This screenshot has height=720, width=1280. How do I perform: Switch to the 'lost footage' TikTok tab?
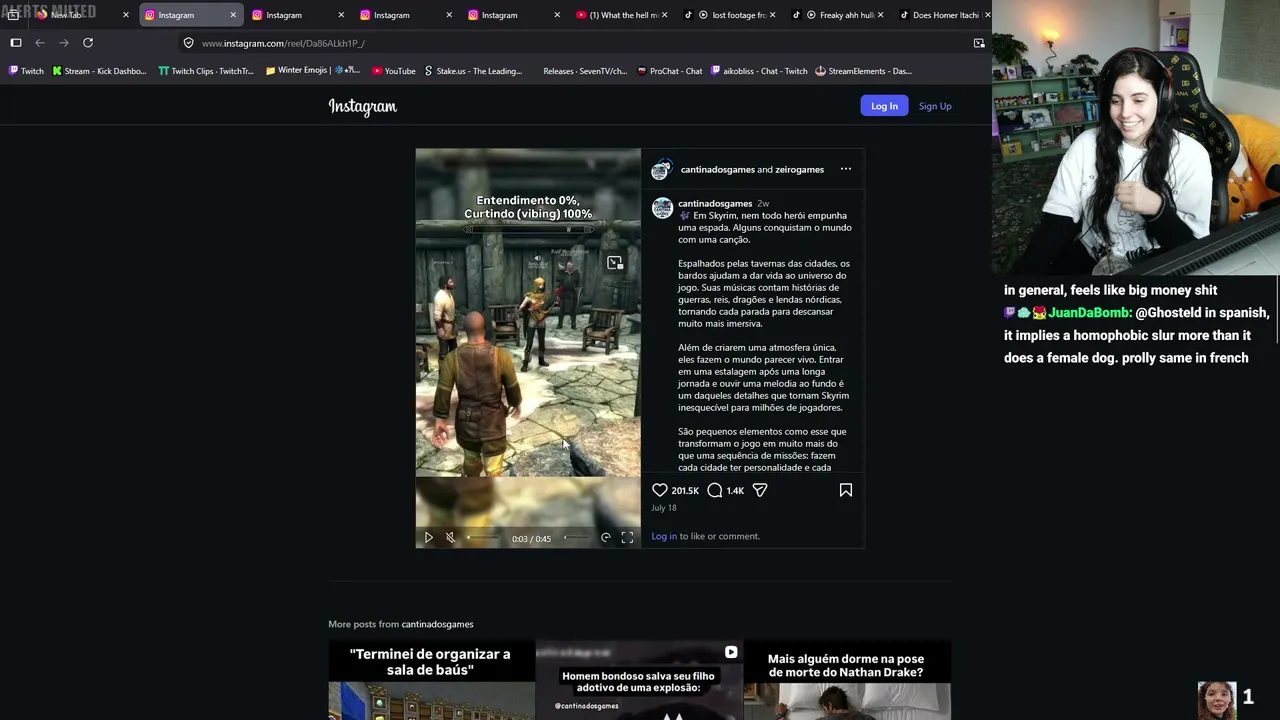click(x=730, y=15)
